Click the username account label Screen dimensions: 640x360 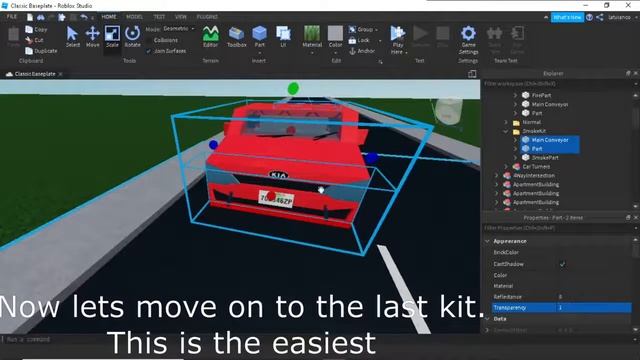[x=619, y=17]
